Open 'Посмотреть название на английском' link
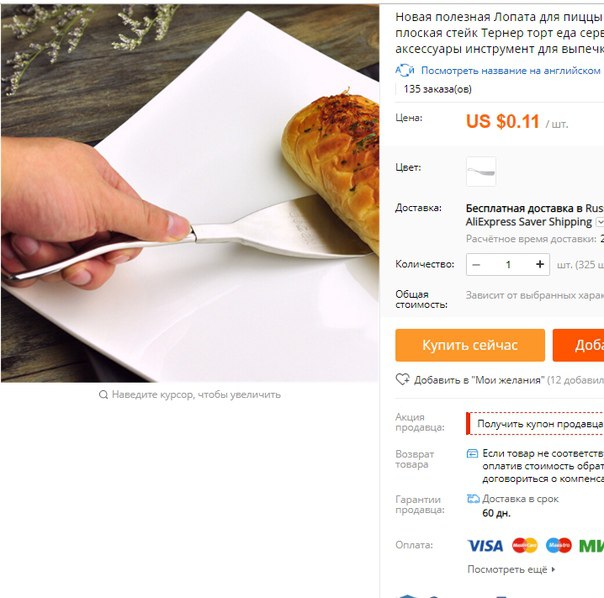The width and height of the screenshot is (604, 598). (510, 71)
